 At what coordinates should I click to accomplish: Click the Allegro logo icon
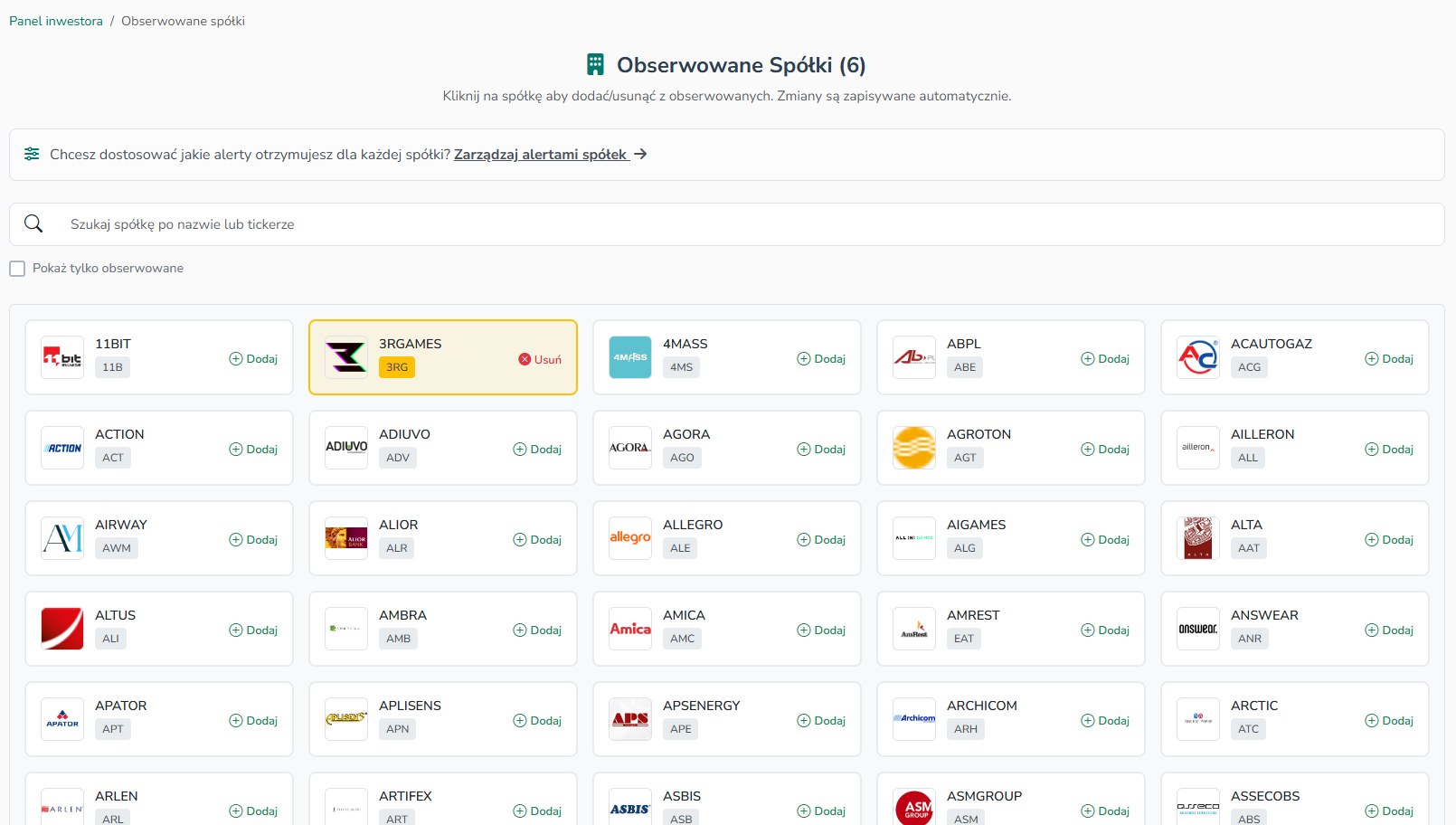[x=630, y=538]
